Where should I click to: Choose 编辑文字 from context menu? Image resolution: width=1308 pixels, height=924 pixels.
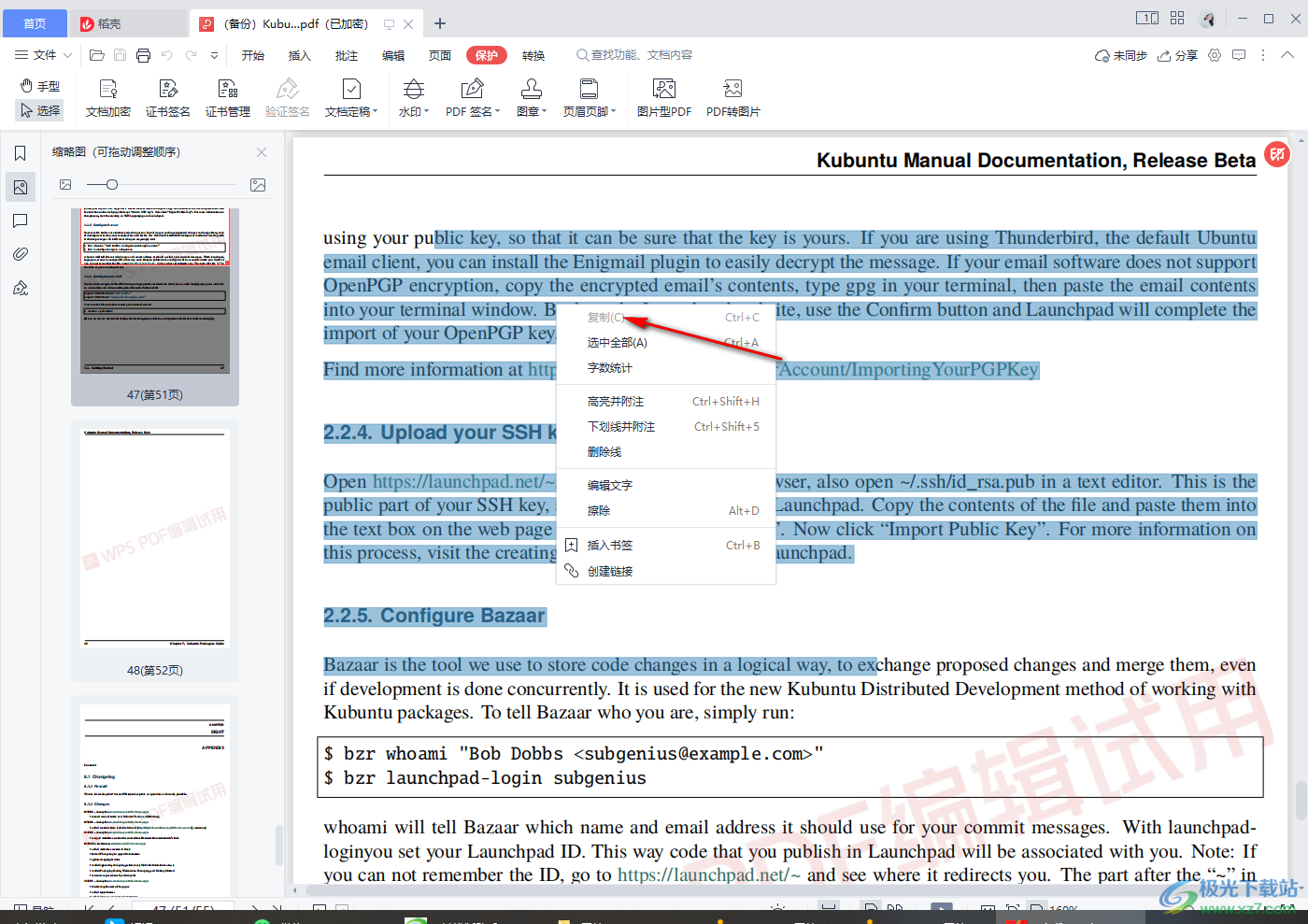pos(666,486)
